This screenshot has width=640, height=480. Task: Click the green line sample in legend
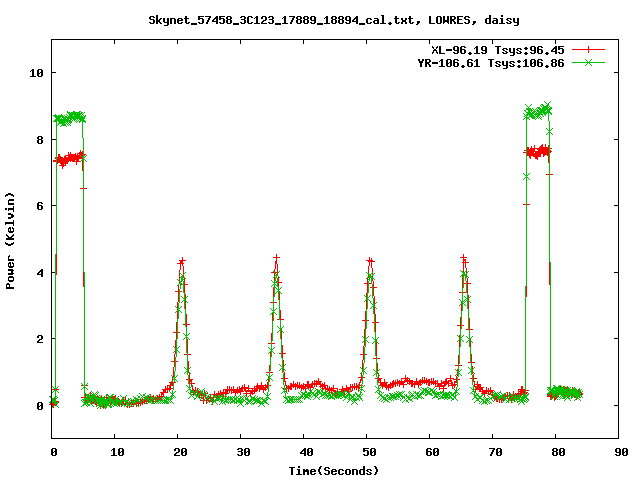click(x=588, y=62)
